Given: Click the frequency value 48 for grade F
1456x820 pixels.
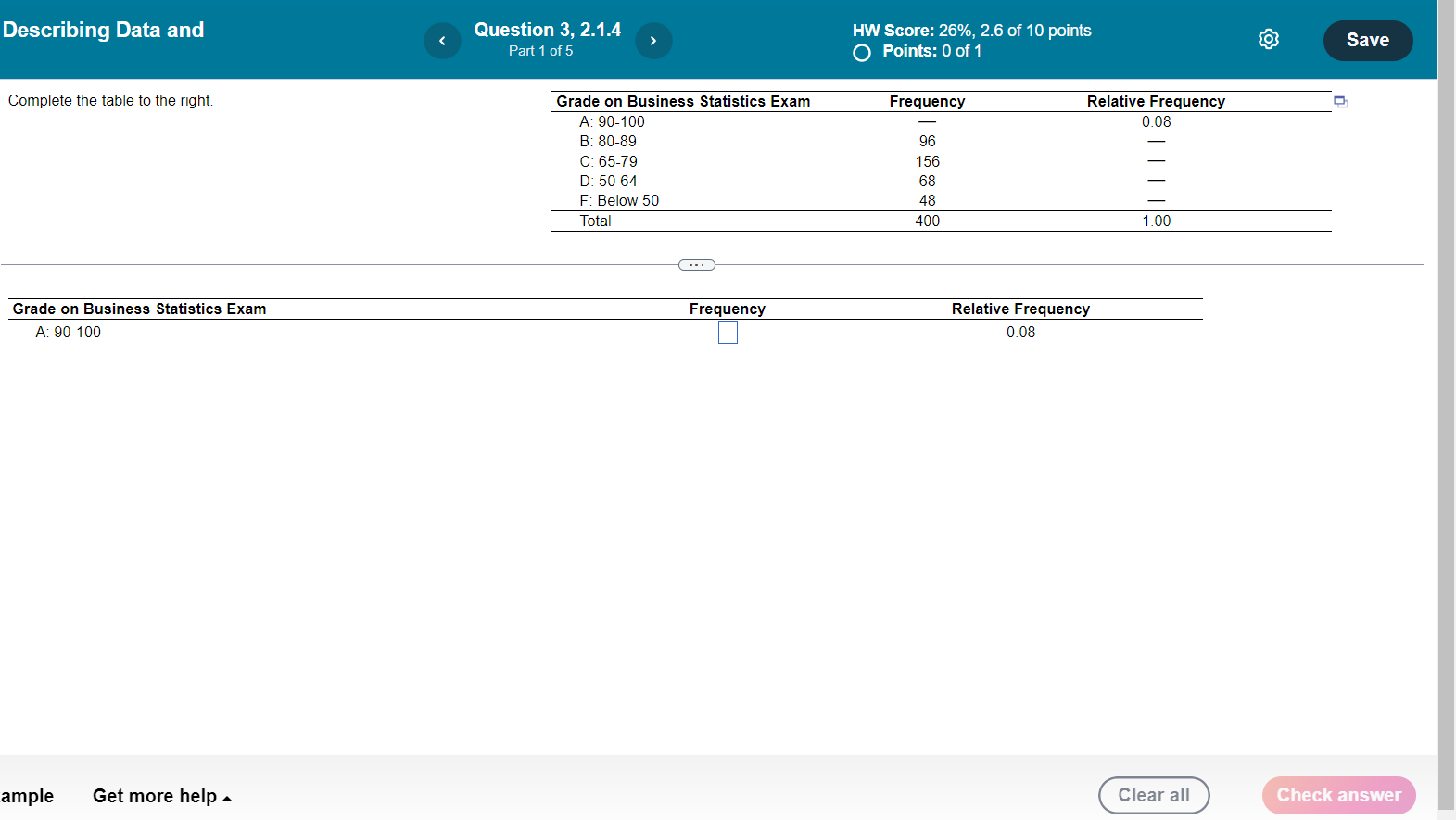Looking at the screenshot, I should coord(928,200).
